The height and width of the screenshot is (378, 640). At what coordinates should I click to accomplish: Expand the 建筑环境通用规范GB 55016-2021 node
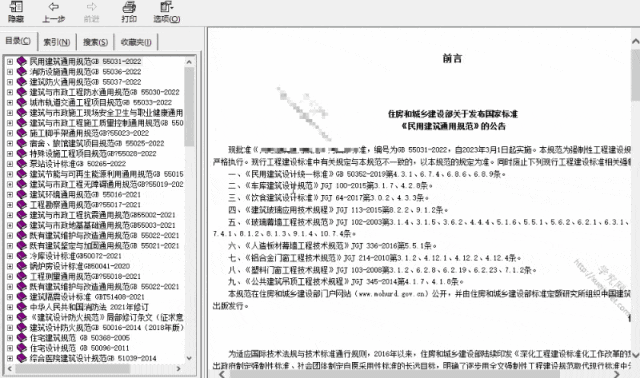[10, 195]
